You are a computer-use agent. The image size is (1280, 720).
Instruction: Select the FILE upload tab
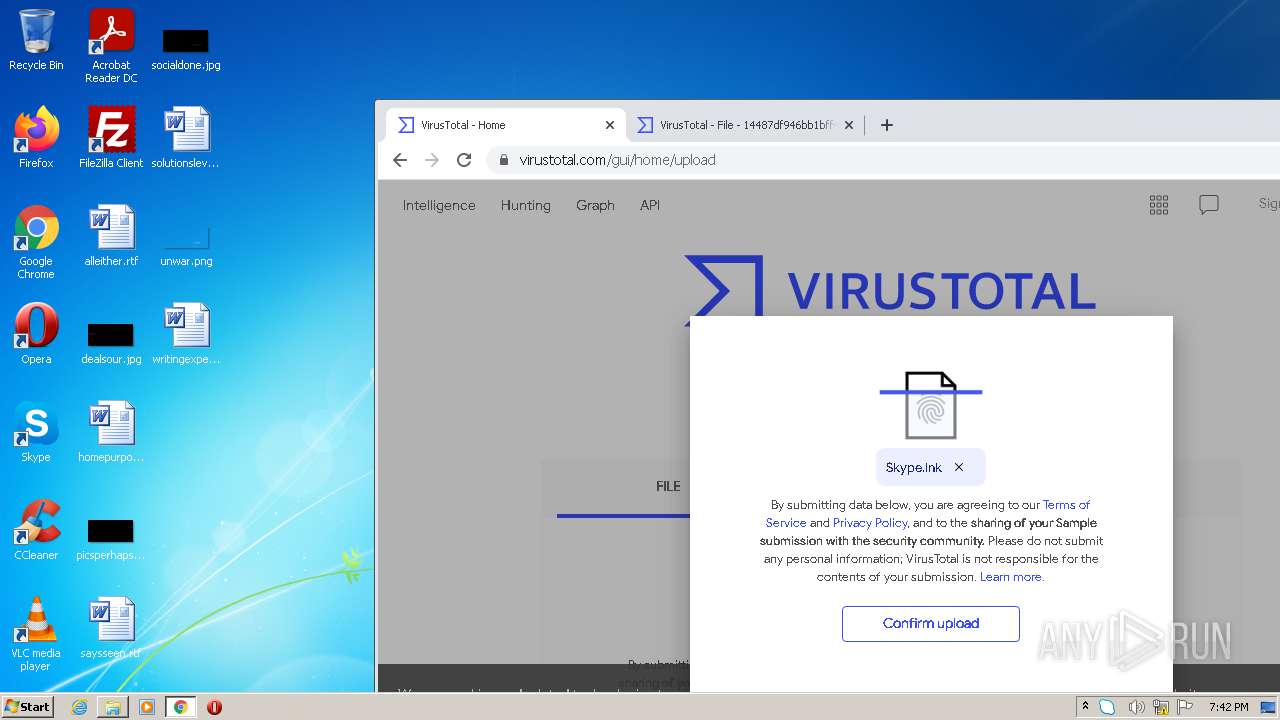click(x=668, y=487)
